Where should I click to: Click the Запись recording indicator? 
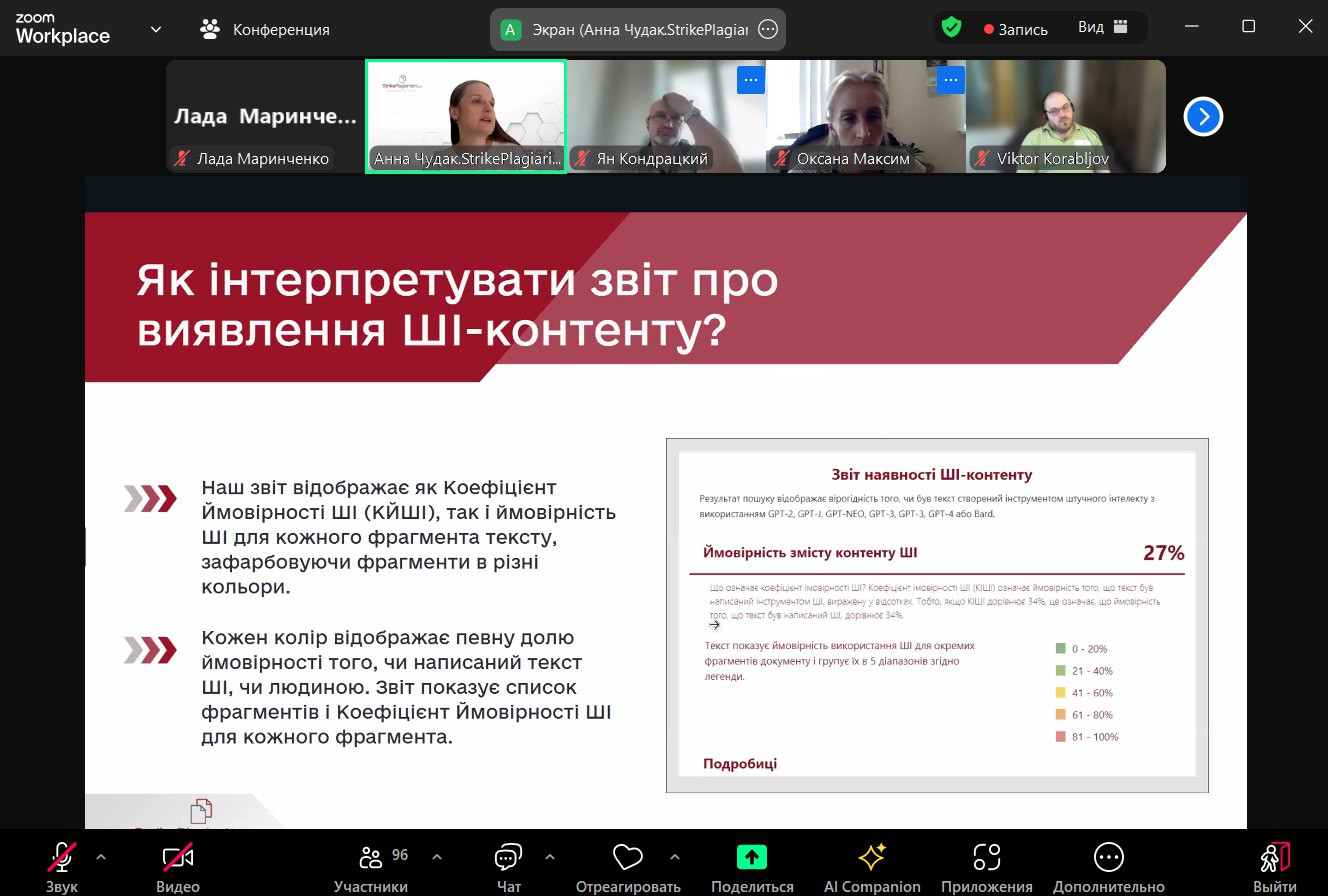1016,29
